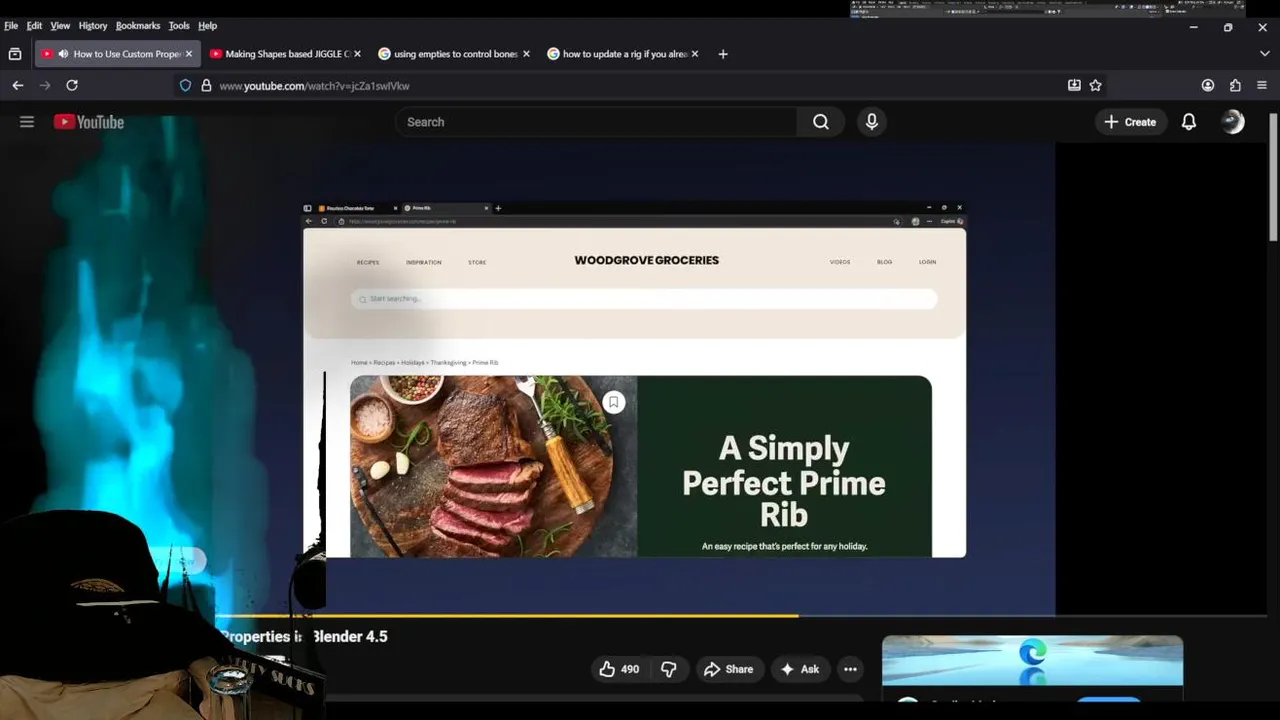Click the Ask button below video

(800, 669)
